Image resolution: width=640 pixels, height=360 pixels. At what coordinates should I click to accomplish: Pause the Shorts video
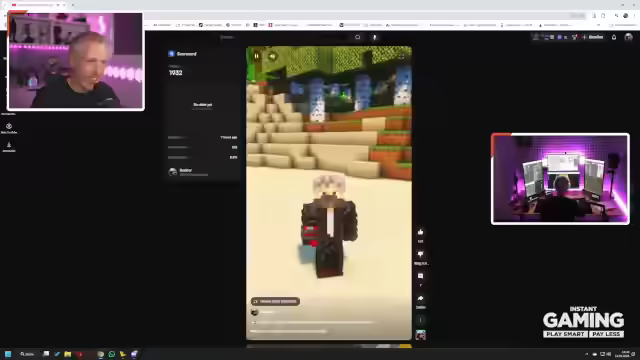coord(257,56)
